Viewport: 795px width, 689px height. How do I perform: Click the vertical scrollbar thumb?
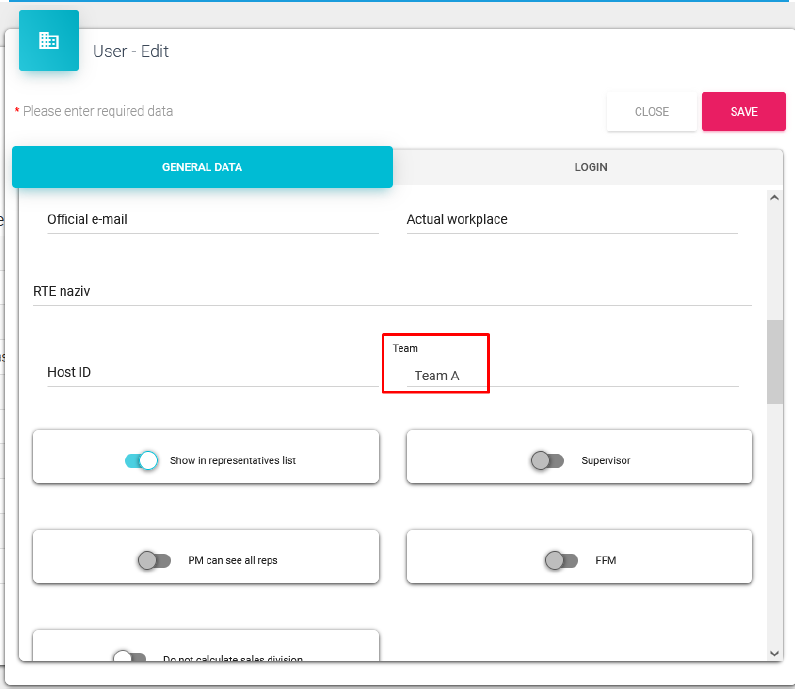pos(774,361)
